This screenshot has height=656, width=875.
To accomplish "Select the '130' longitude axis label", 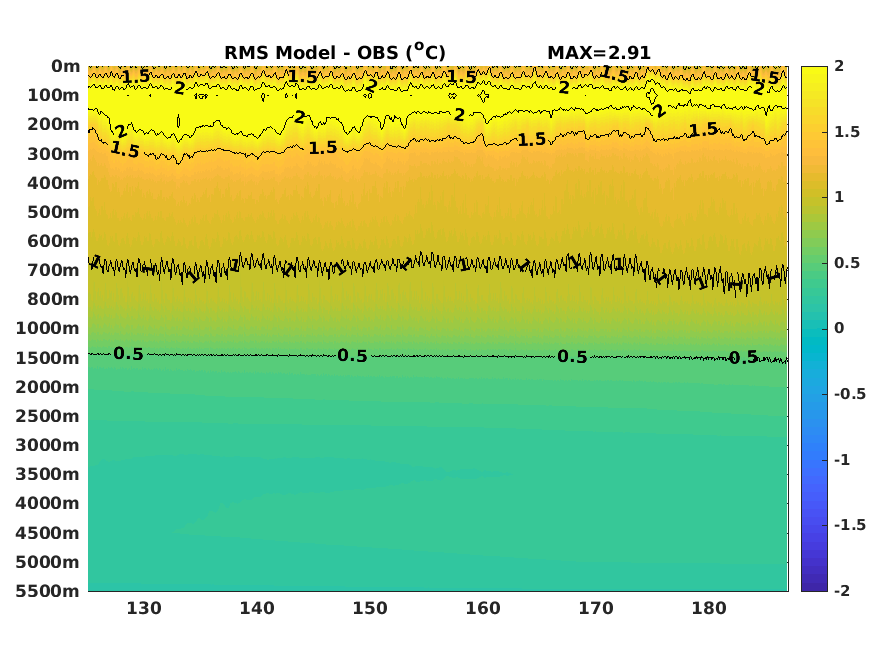I will pos(144,608).
